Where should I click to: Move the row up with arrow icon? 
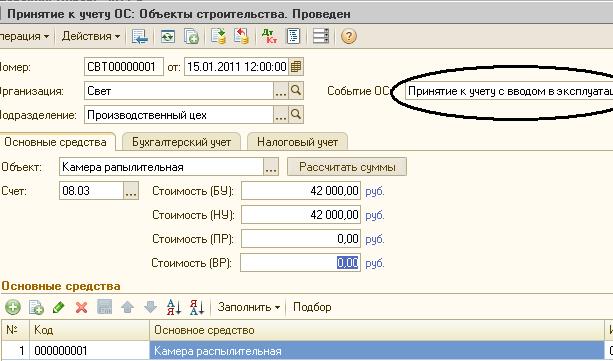[127, 307]
